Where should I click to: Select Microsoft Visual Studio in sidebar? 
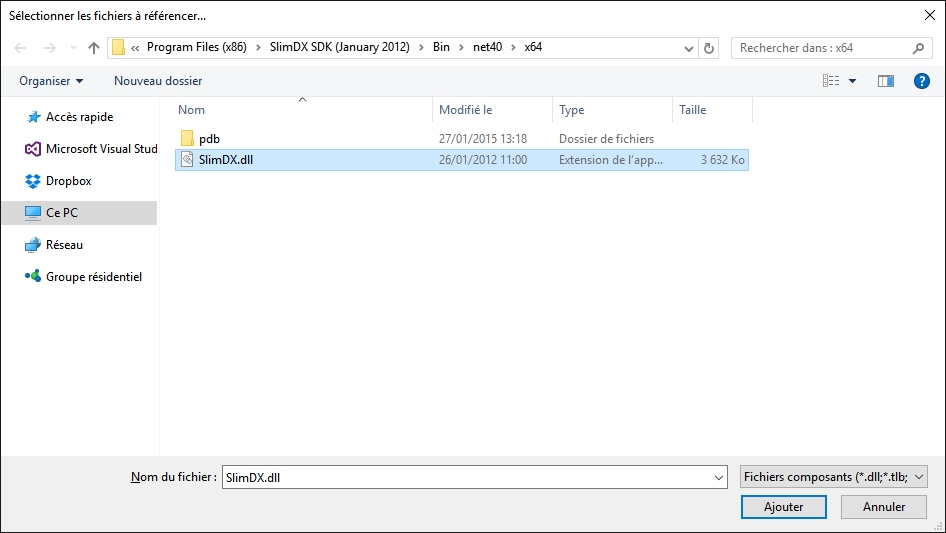point(79,149)
